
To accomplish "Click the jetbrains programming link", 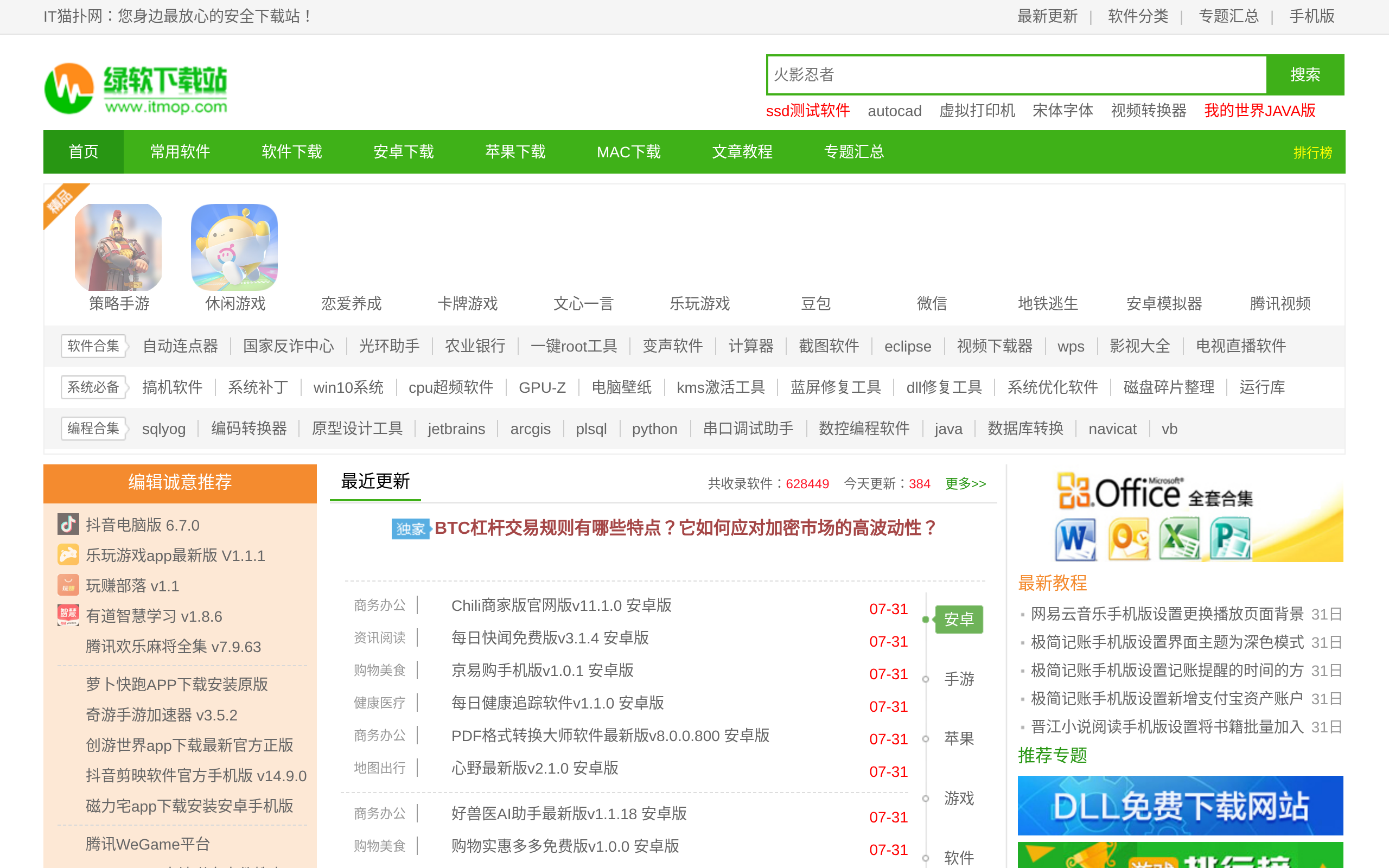I will coord(456,430).
